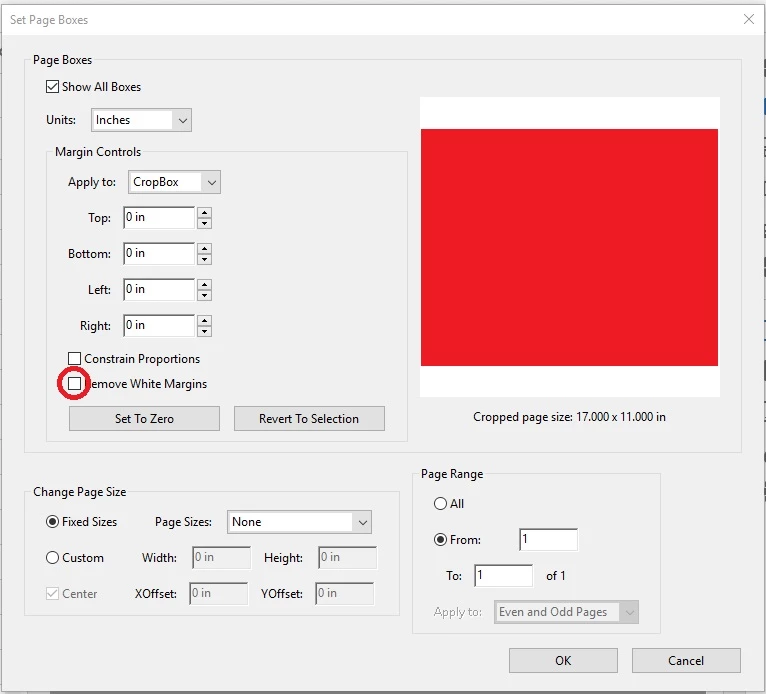Toggle the disabled Center checkbox

(x=52, y=594)
